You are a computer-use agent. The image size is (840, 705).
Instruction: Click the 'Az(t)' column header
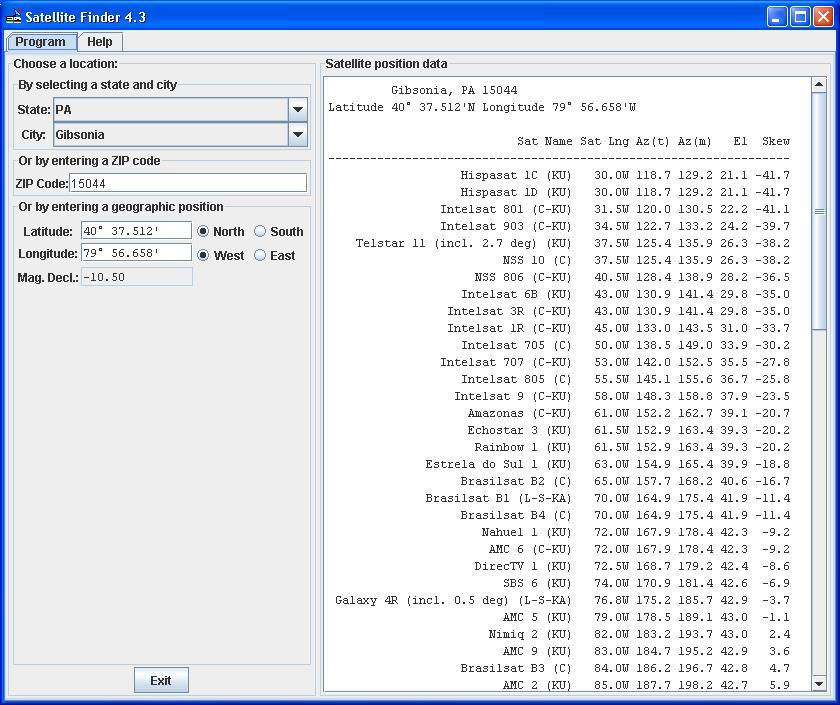point(653,141)
